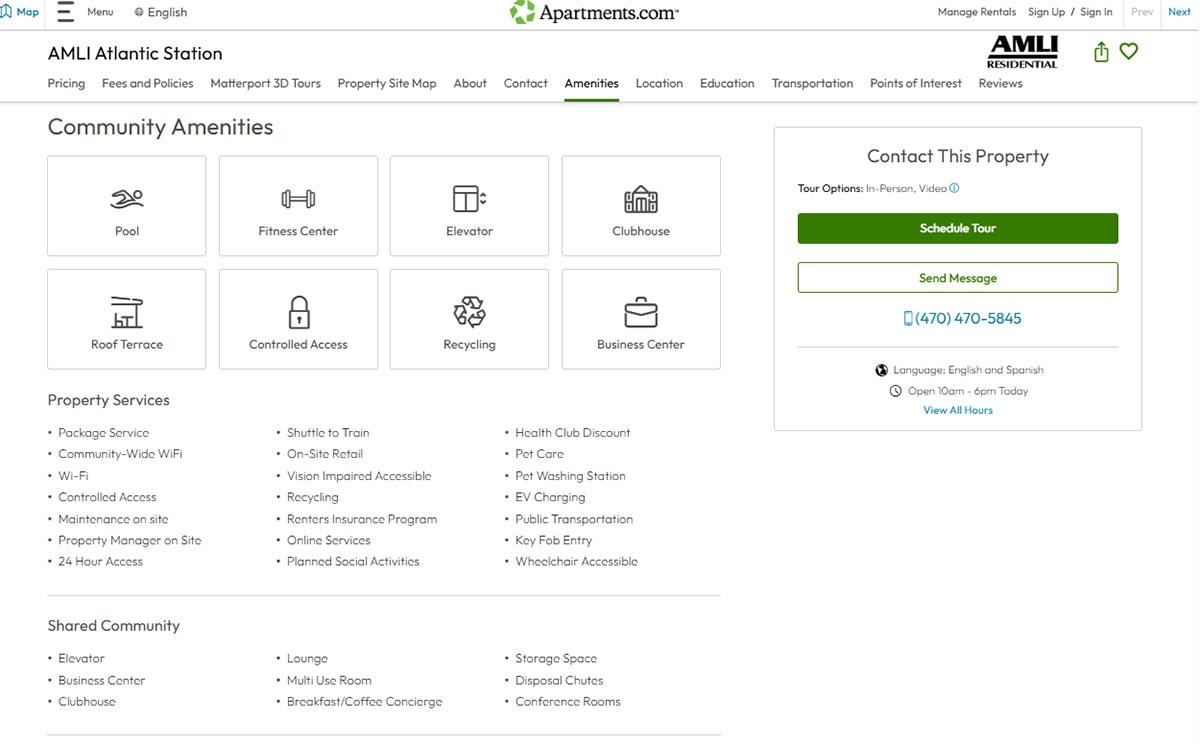Click Package Service list item
The width and height of the screenshot is (1200, 744).
(103, 433)
